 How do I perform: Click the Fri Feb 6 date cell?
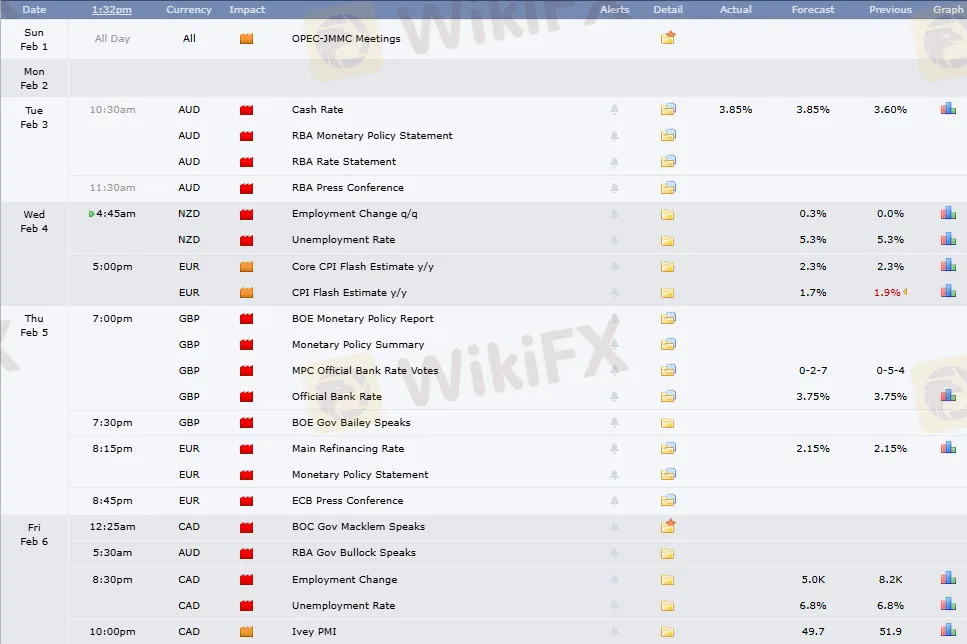click(34, 534)
